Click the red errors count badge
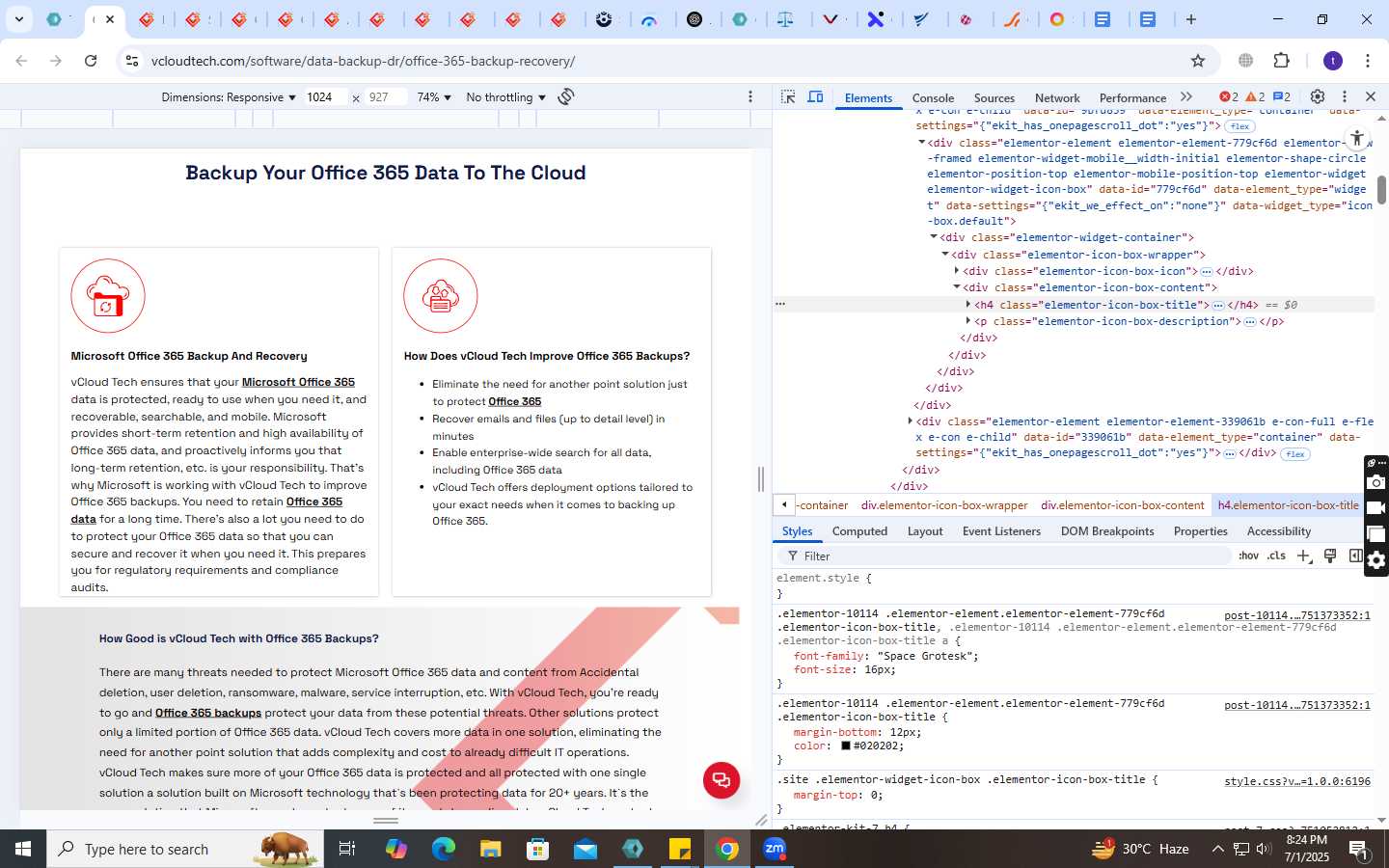This screenshot has width=1389, height=868. 1229,96
